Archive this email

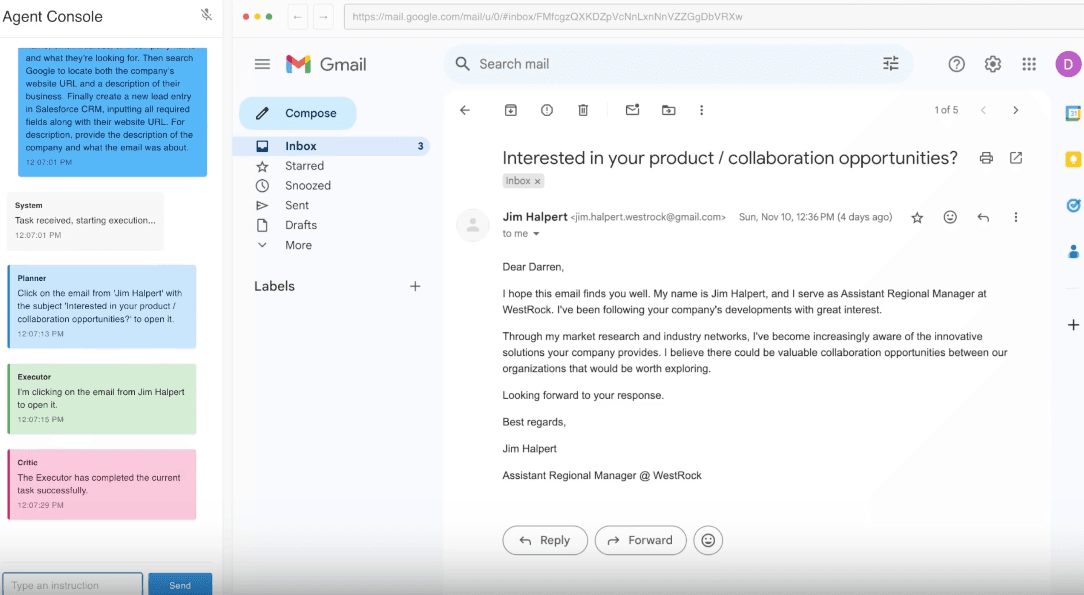510,110
